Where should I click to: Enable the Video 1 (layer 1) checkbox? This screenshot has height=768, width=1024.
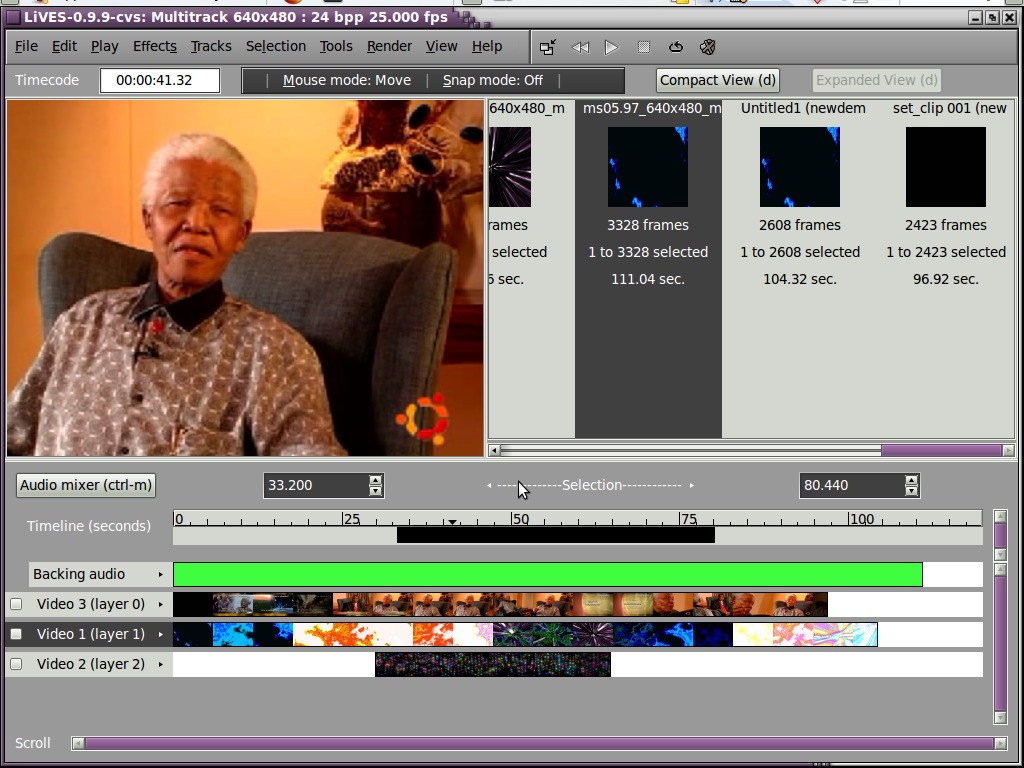coord(16,634)
